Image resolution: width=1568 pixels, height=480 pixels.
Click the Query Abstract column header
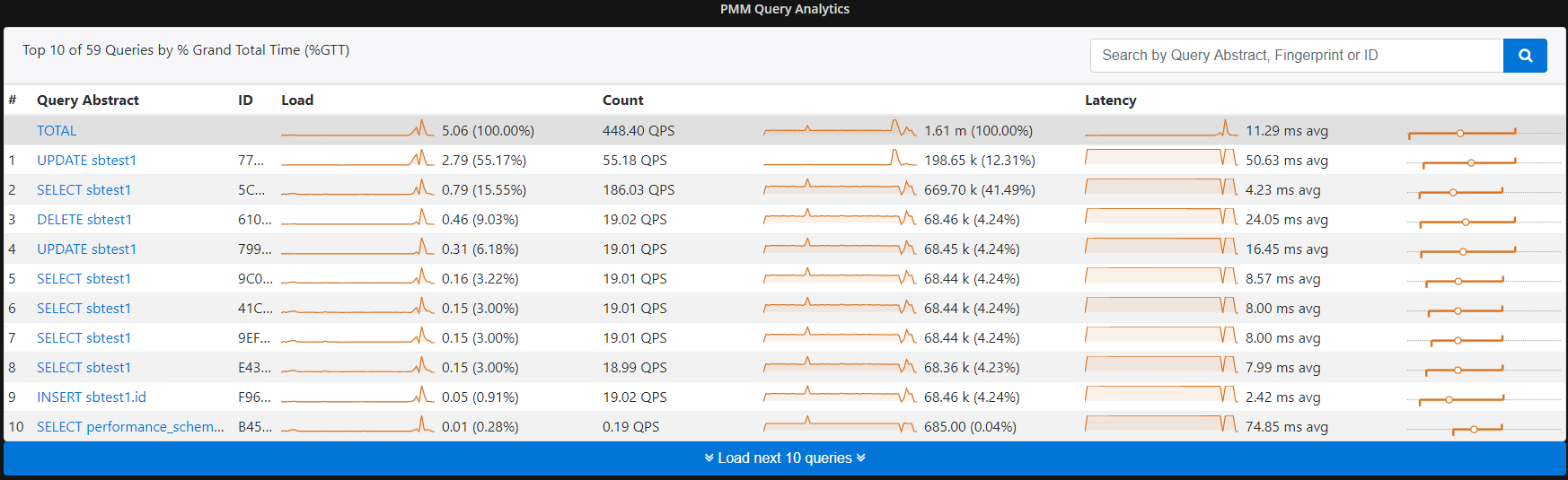[x=88, y=100]
